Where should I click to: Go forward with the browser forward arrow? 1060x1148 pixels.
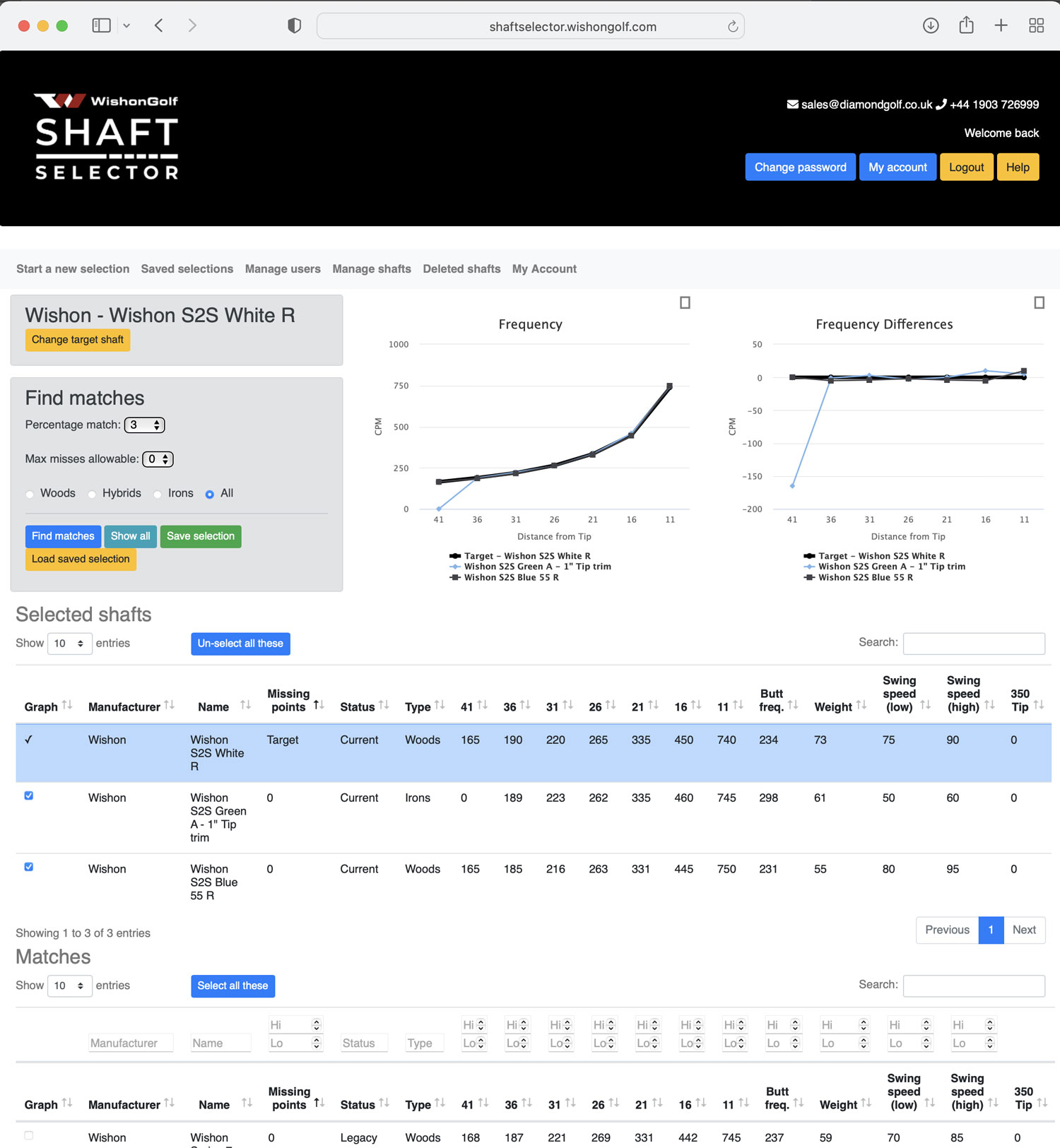point(192,26)
